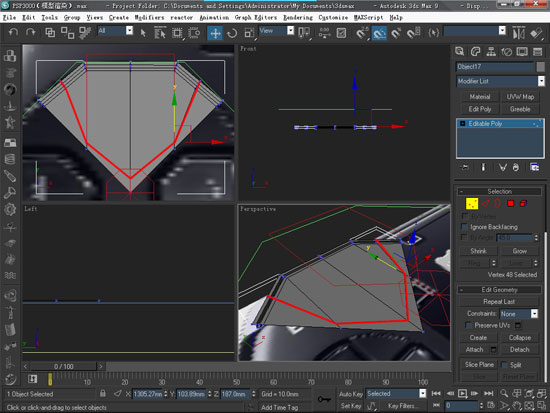550x413 pixels.
Task: Go to animation start frame
Action: click(436, 393)
